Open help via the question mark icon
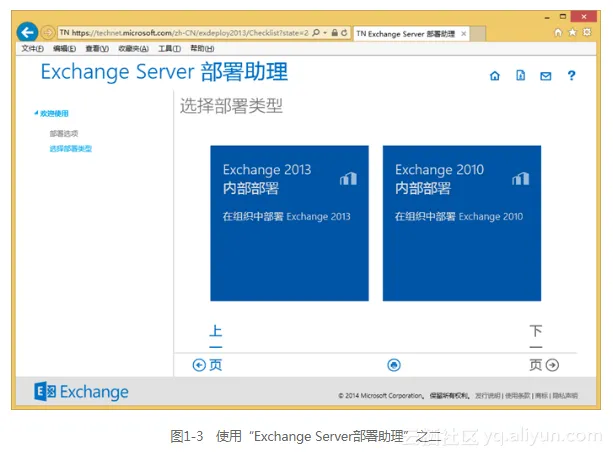This screenshot has width=613, height=457. (x=572, y=76)
